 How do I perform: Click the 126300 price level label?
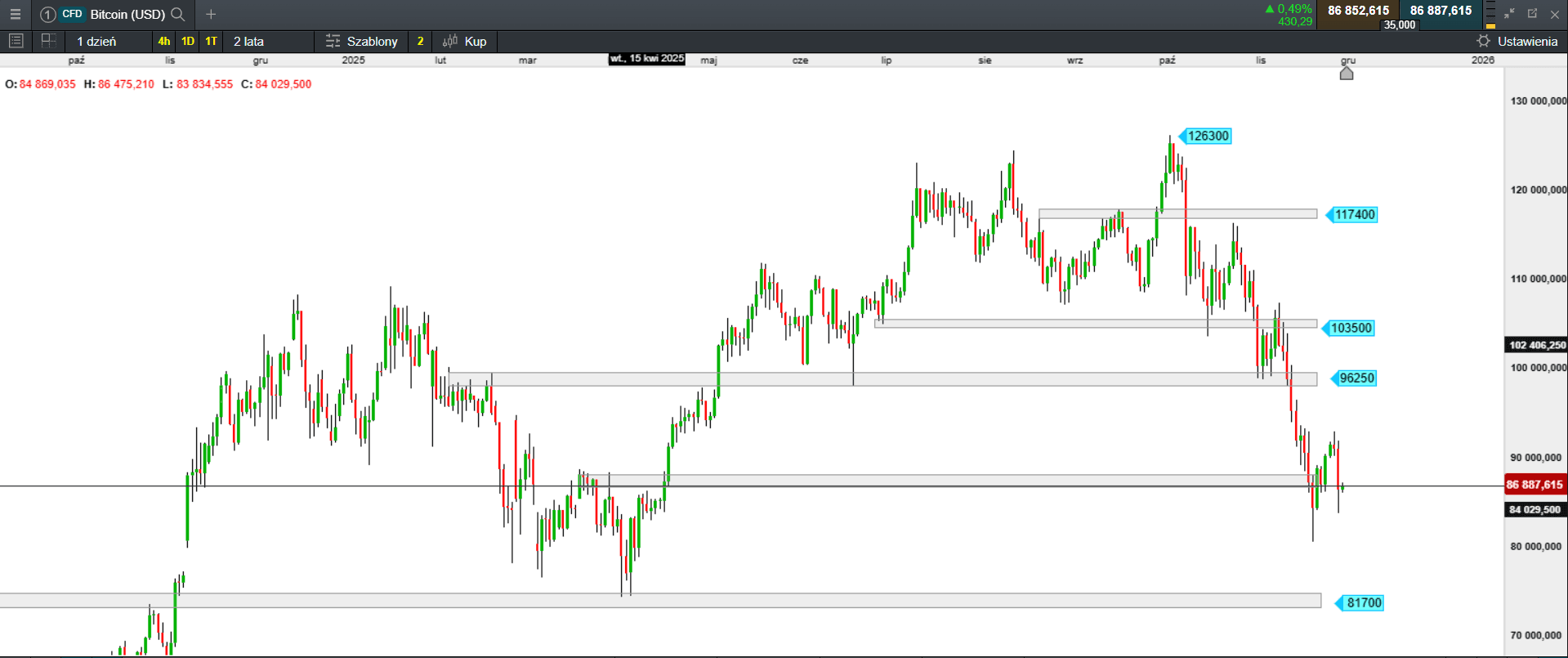click(x=1207, y=136)
